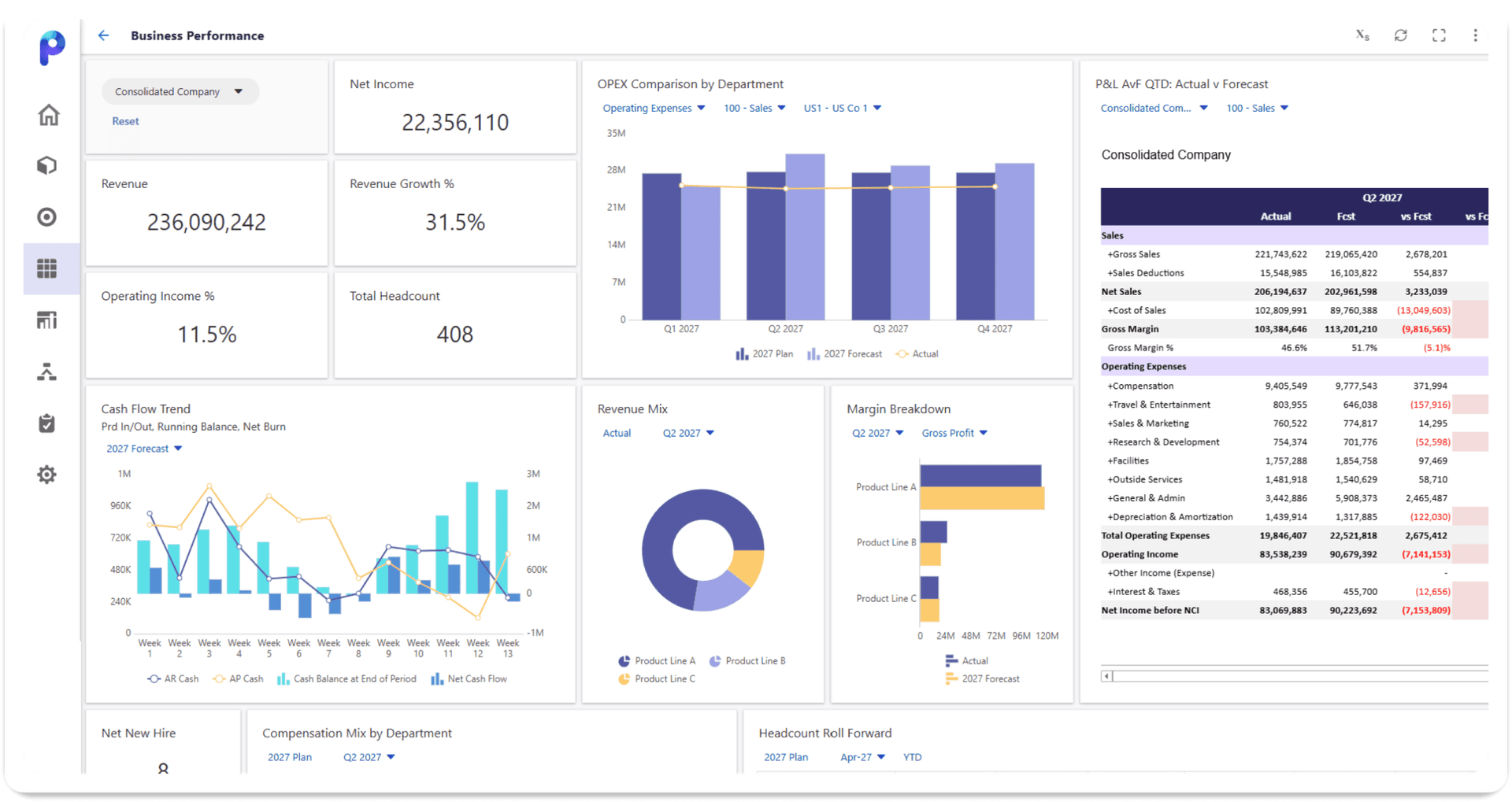Click the Operating Income row label in P&L

1140,554
